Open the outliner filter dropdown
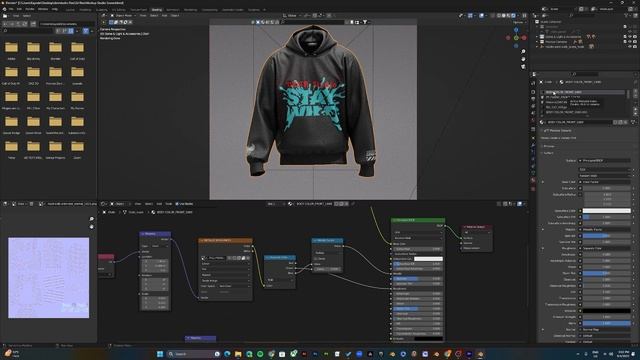The width and height of the screenshot is (640, 360). coord(627,16)
